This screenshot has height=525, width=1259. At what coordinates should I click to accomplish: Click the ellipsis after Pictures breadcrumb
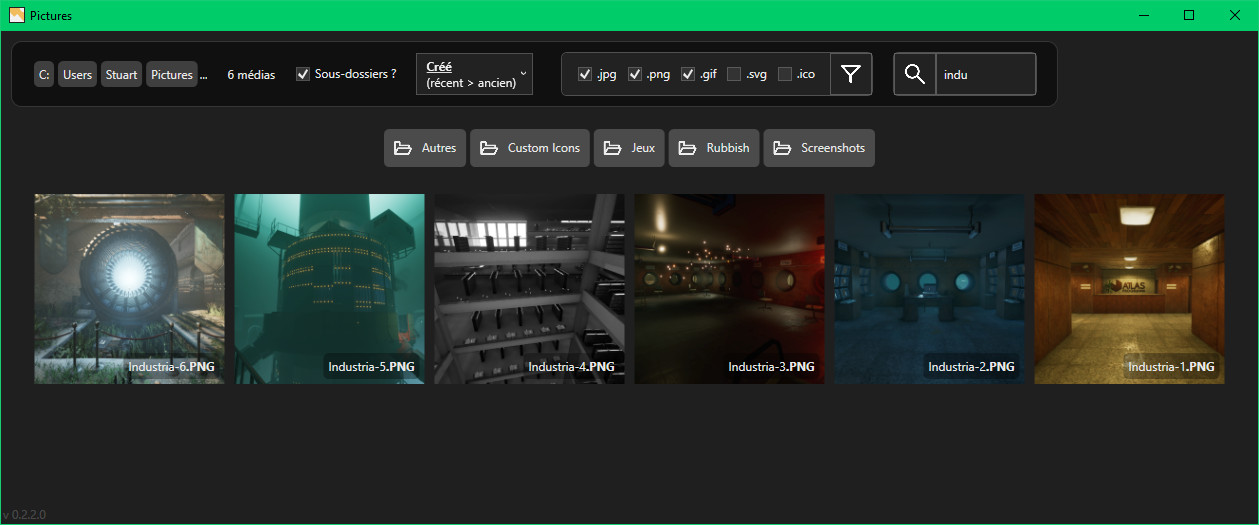point(204,75)
